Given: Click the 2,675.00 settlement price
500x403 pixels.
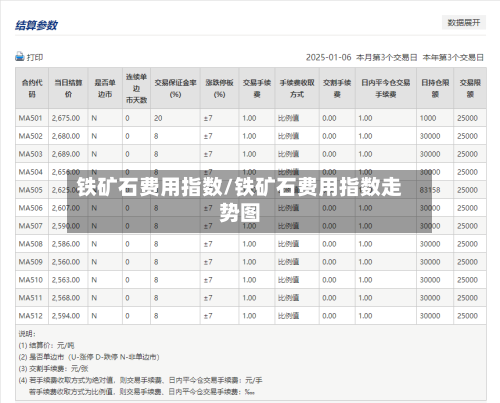Looking at the screenshot, I should pos(66,118).
